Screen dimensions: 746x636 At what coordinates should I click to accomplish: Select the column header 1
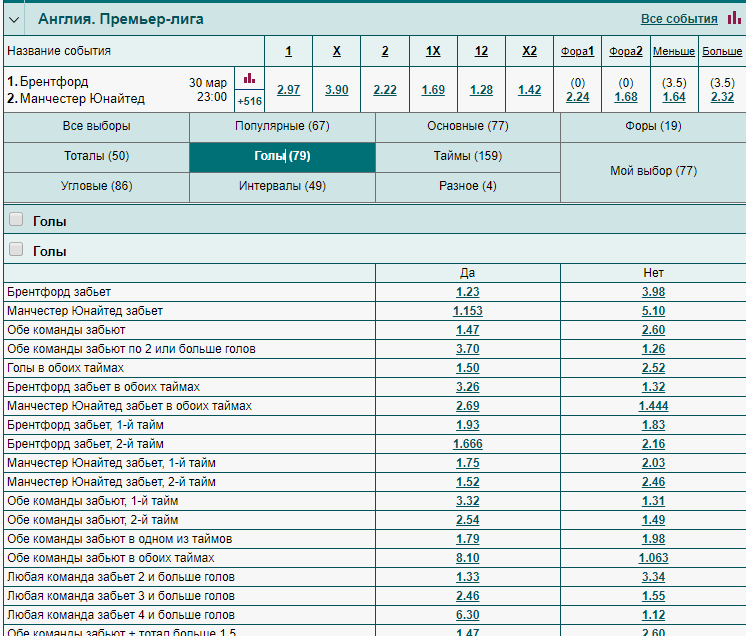point(288,51)
